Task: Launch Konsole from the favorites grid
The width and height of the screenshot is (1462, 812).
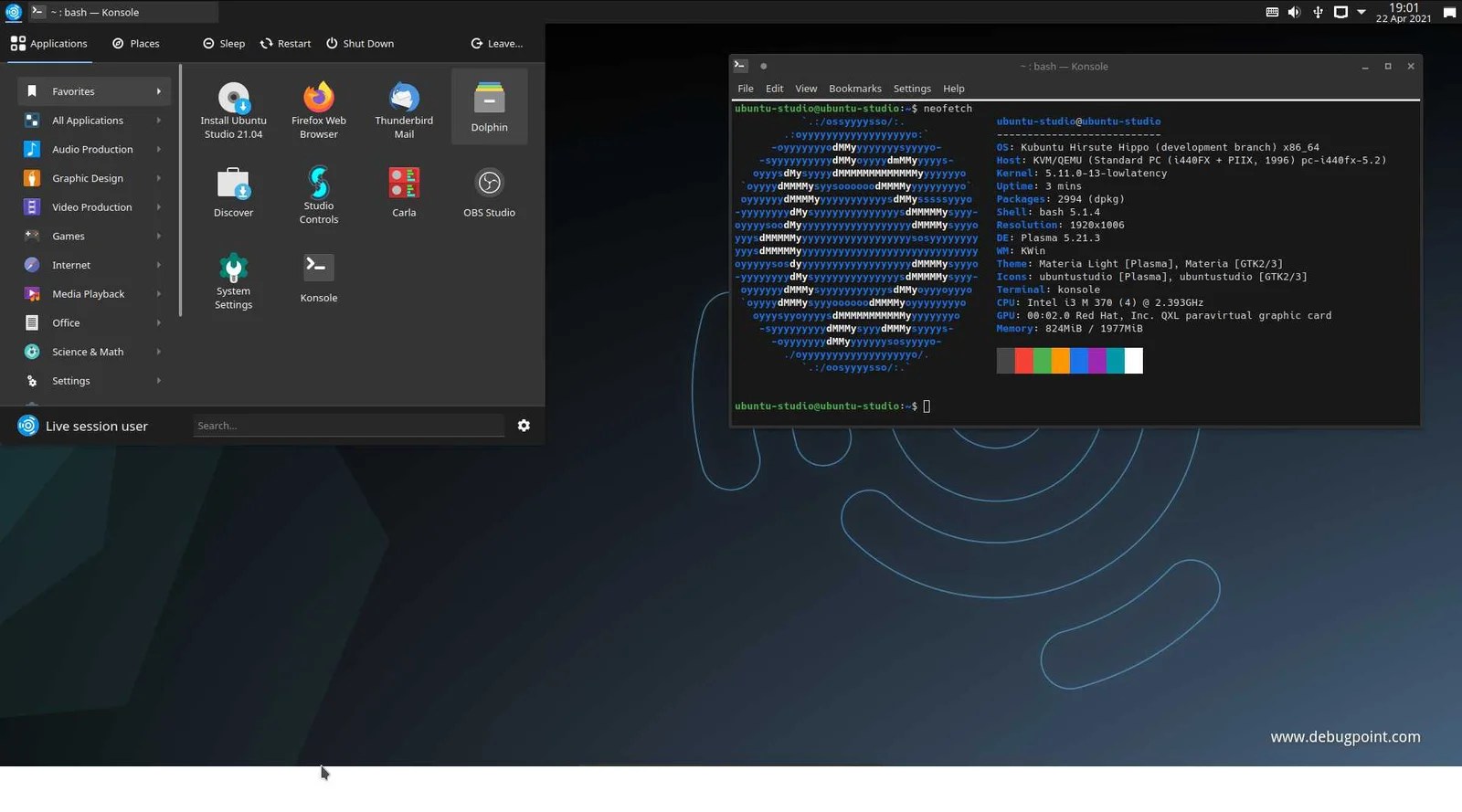Action: (319, 278)
